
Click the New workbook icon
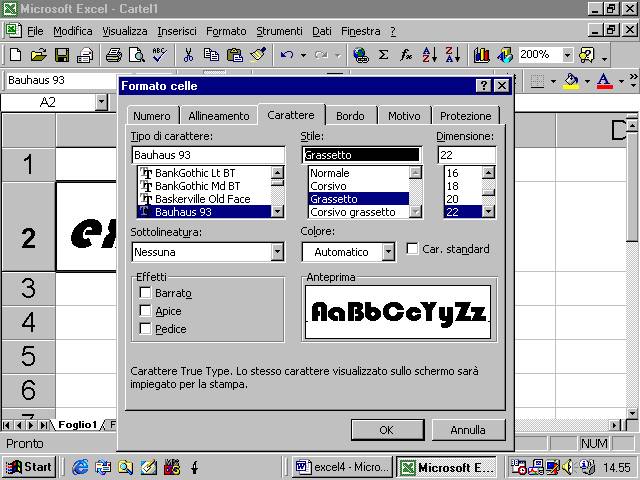click(x=15, y=55)
